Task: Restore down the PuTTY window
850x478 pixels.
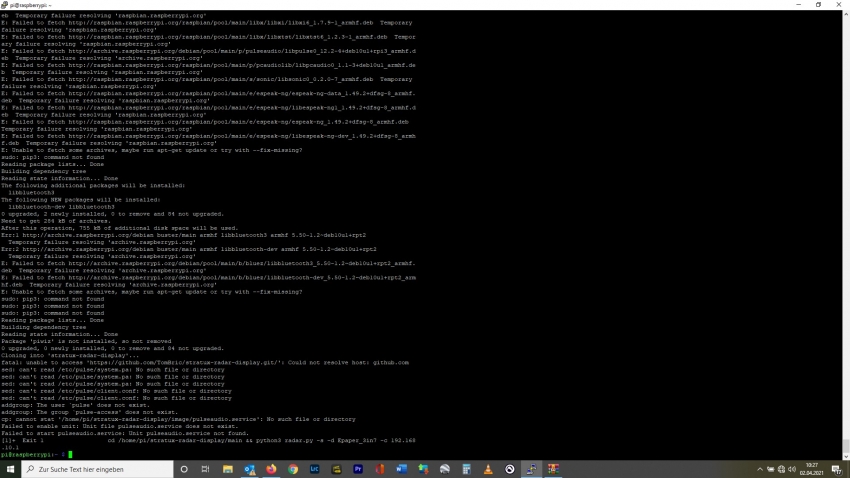Action: coord(819,4)
